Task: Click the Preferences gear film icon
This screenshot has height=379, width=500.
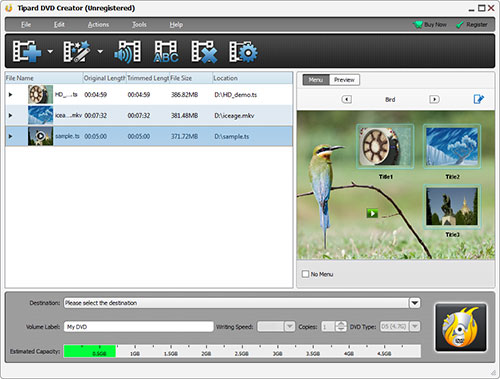Action: [243, 51]
